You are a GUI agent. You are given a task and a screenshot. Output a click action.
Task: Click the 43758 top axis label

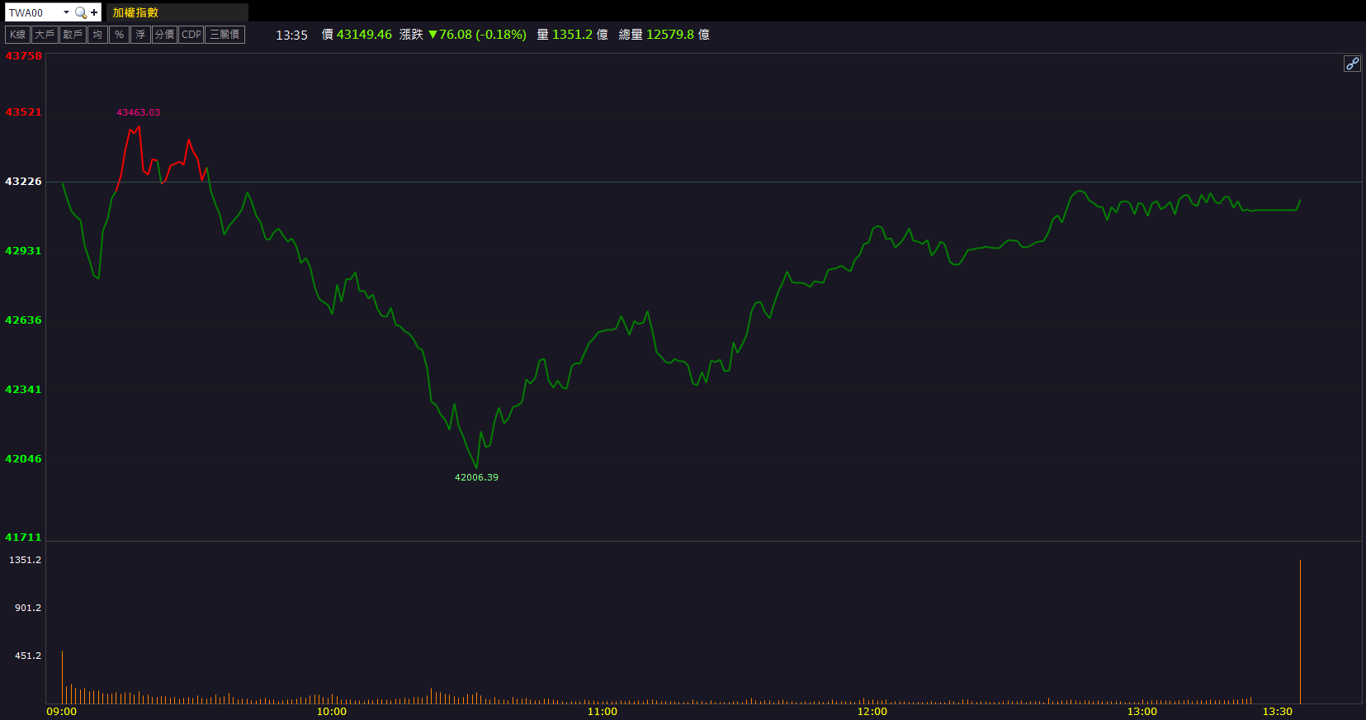tap(24, 56)
